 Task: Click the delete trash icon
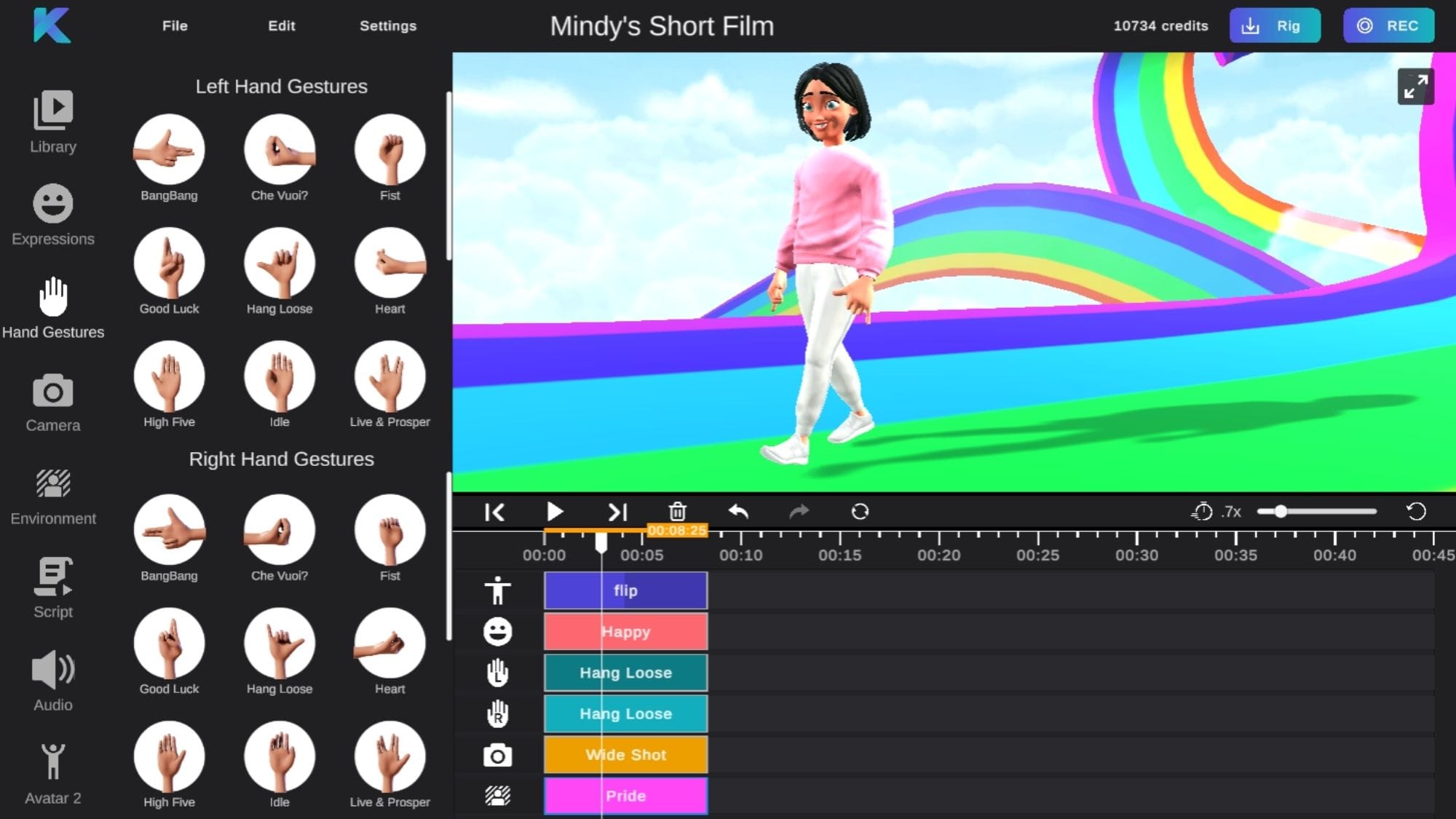[677, 512]
